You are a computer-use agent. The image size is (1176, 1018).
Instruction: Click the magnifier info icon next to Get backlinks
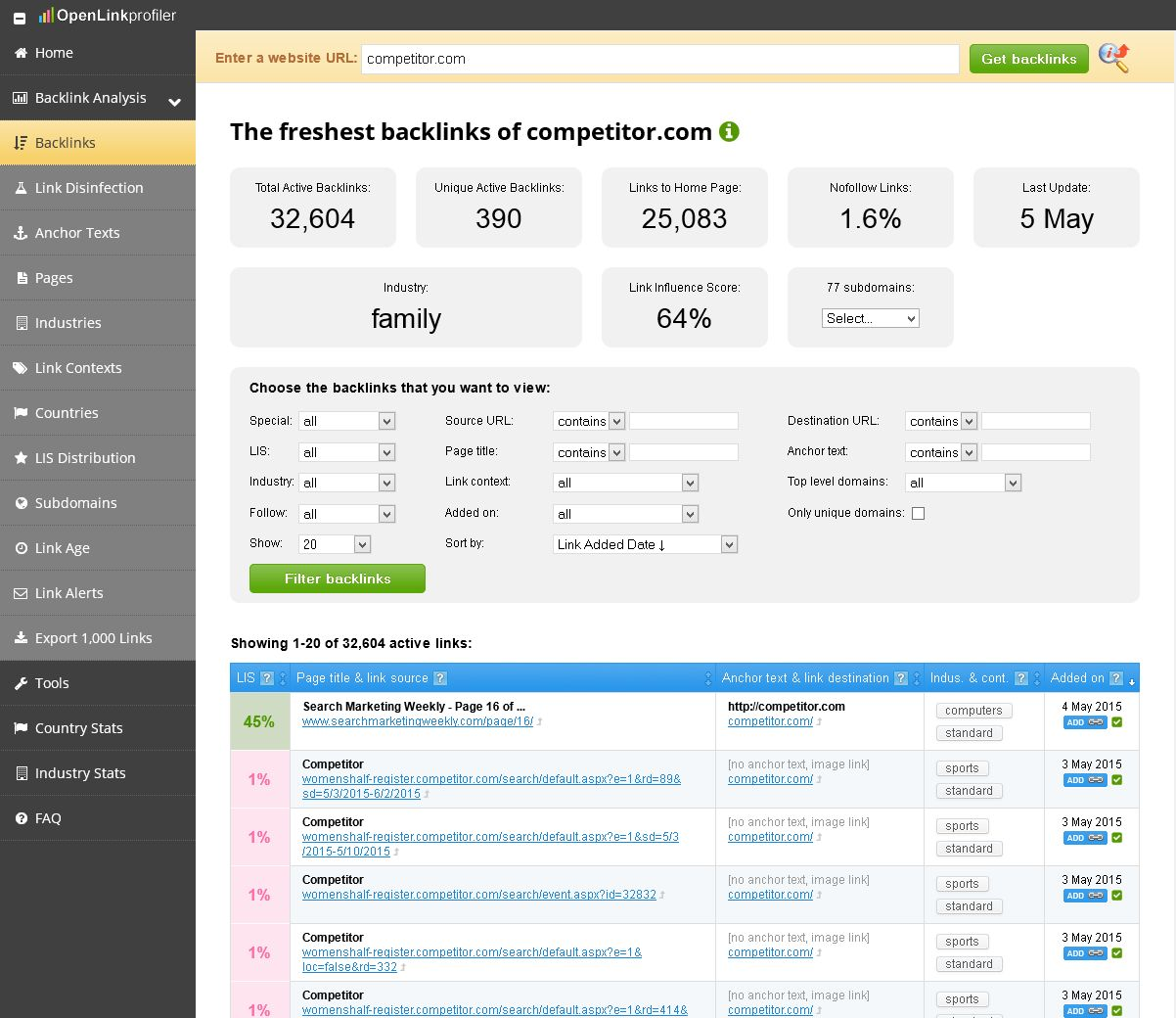coord(1113,58)
